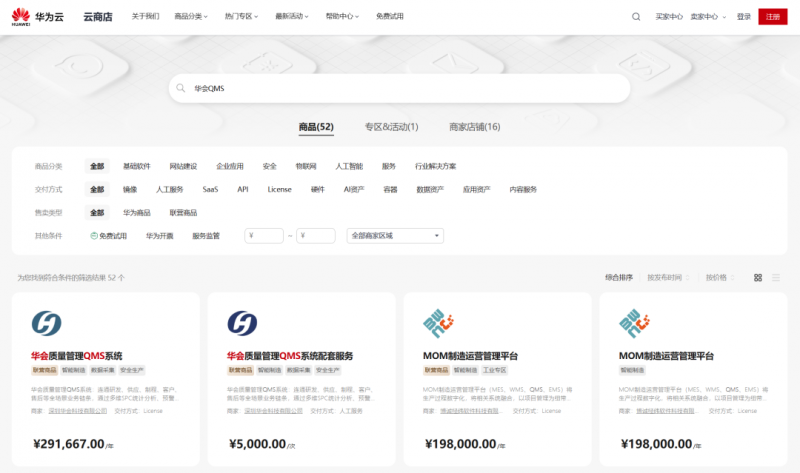Select 华为商品 in 售卖类型 row
The width and height of the screenshot is (800, 473).
(x=137, y=212)
